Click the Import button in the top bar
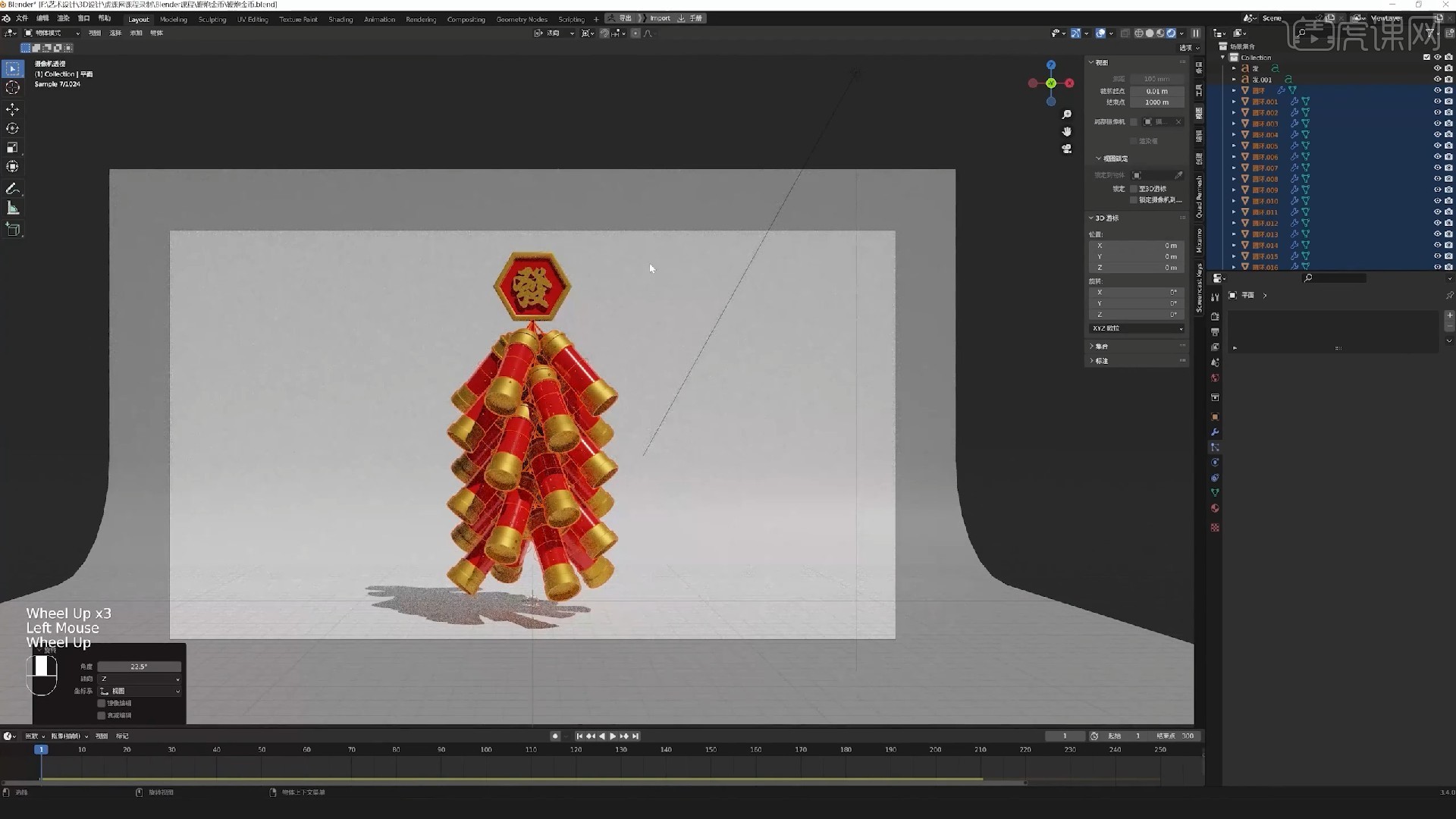1456x819 pixels. click(x=660, y=18)
